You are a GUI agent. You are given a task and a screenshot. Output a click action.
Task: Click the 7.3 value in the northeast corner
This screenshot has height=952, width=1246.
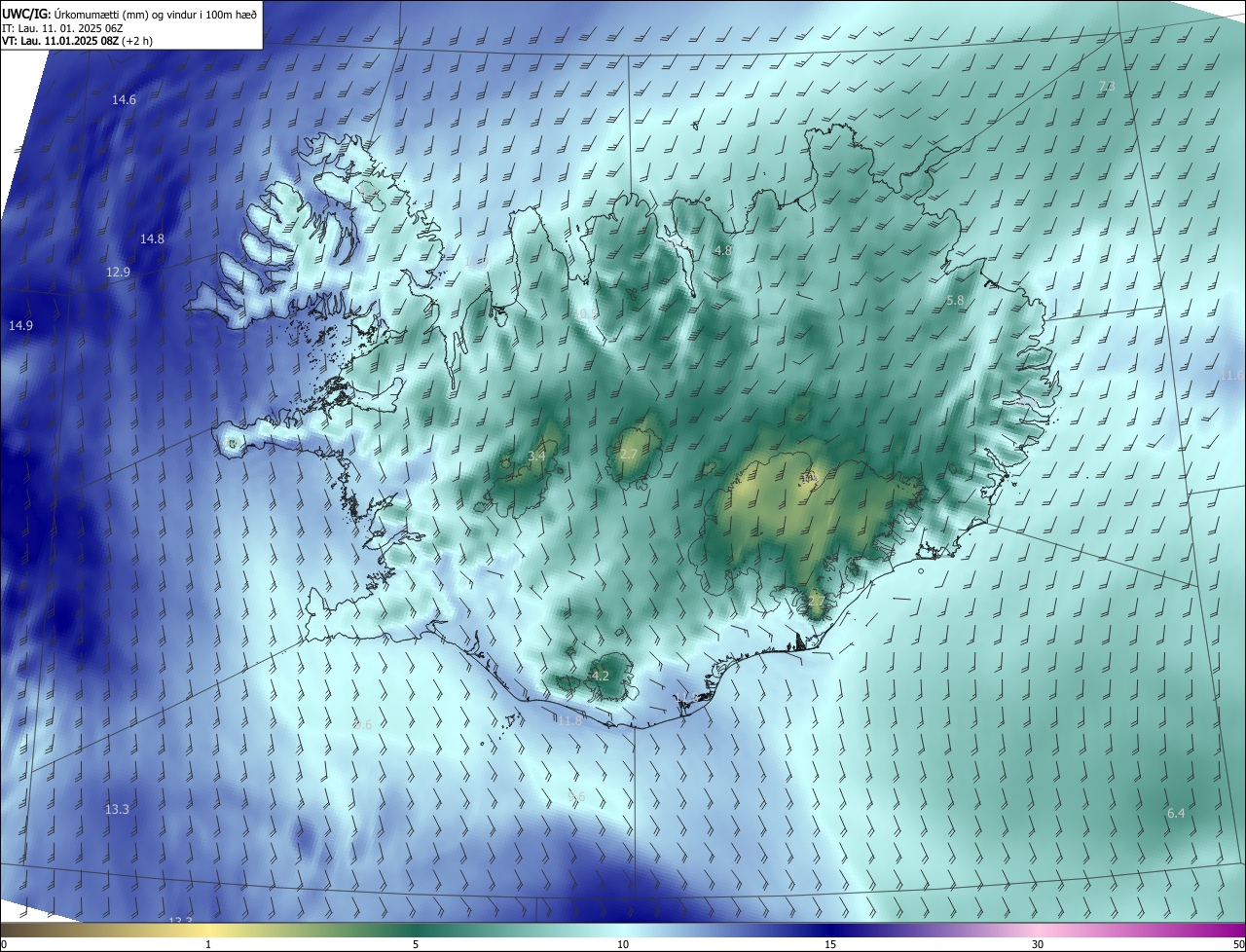(1107, 87)
